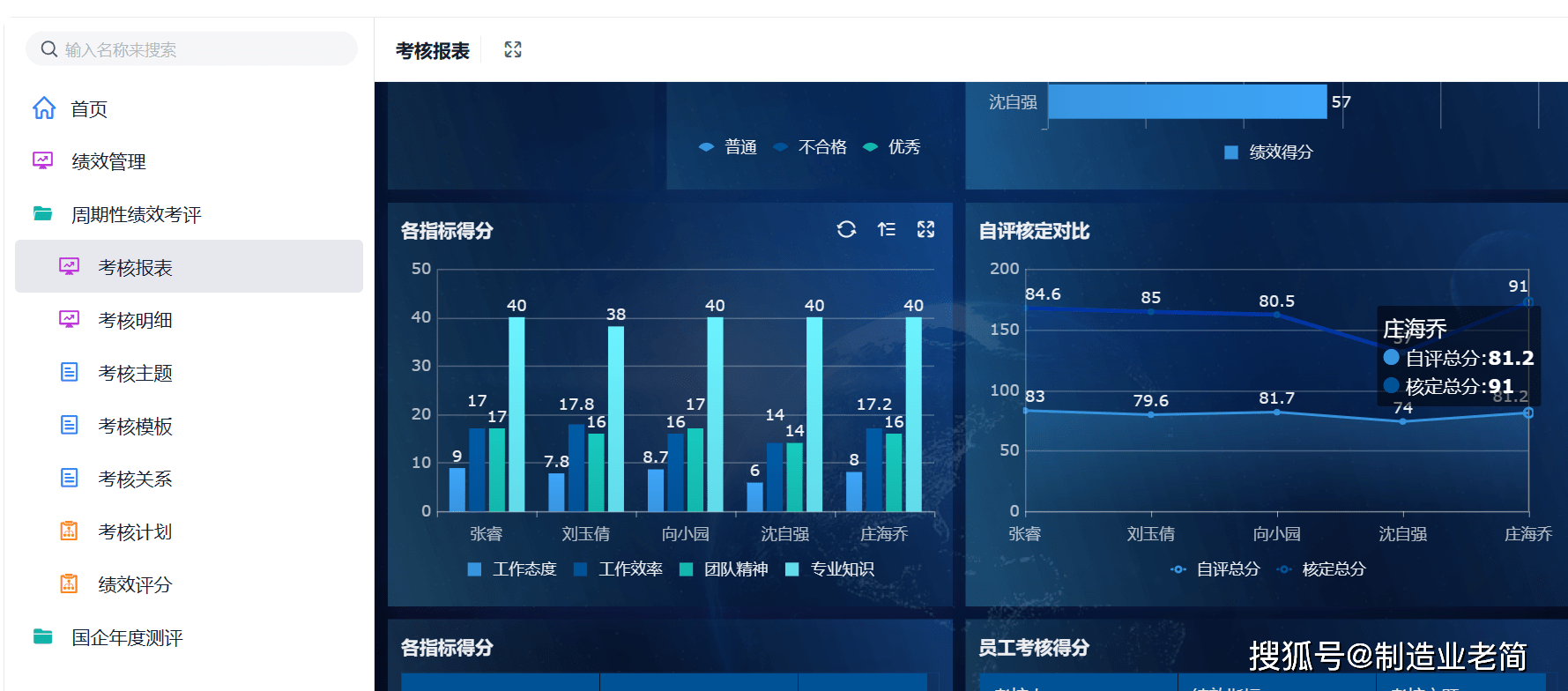Toggle 专业知识 legend series
The image size is (1568, 691).
click(x=829, y=569)
